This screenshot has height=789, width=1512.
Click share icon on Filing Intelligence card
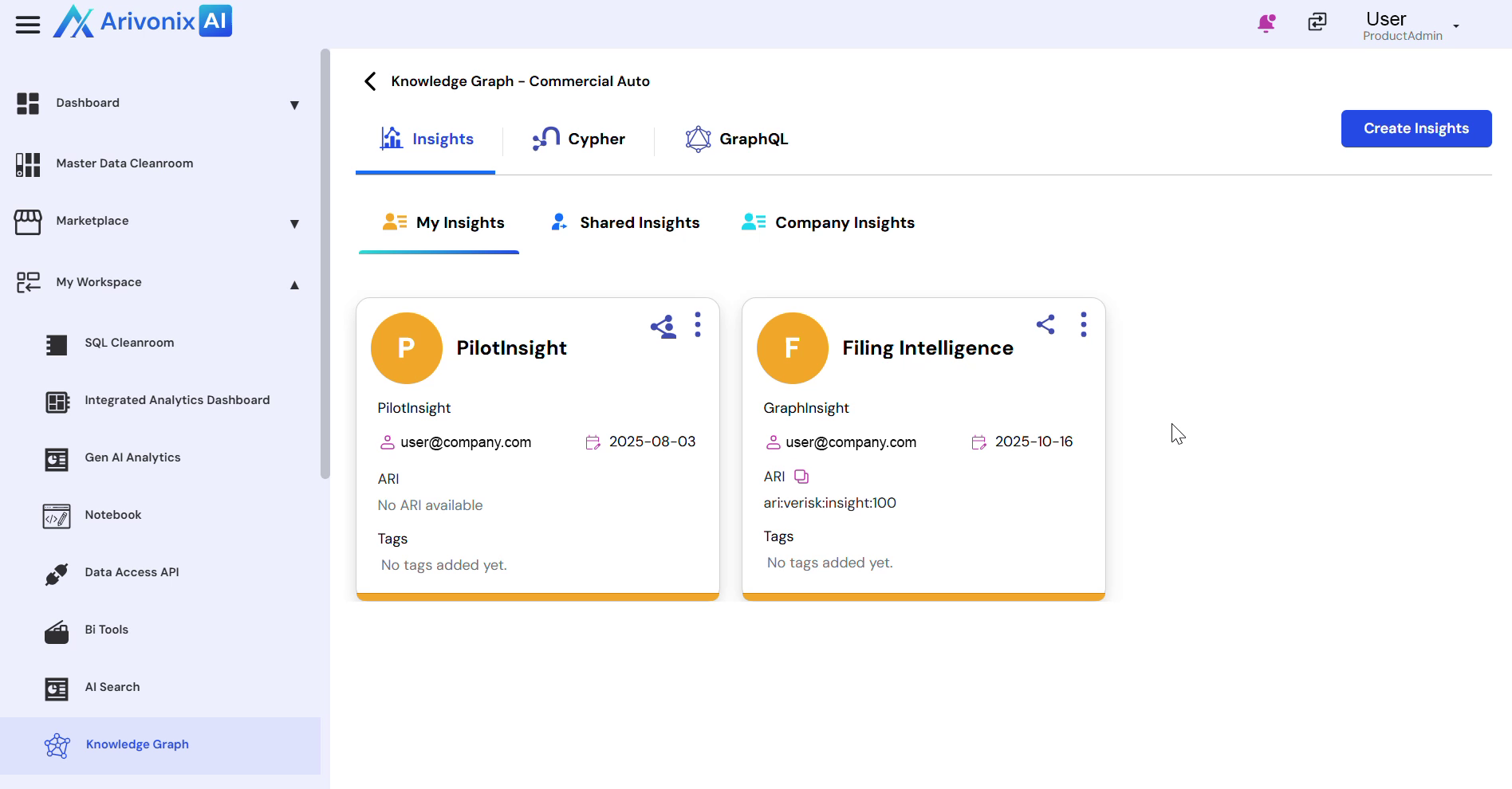point(1045,324)
